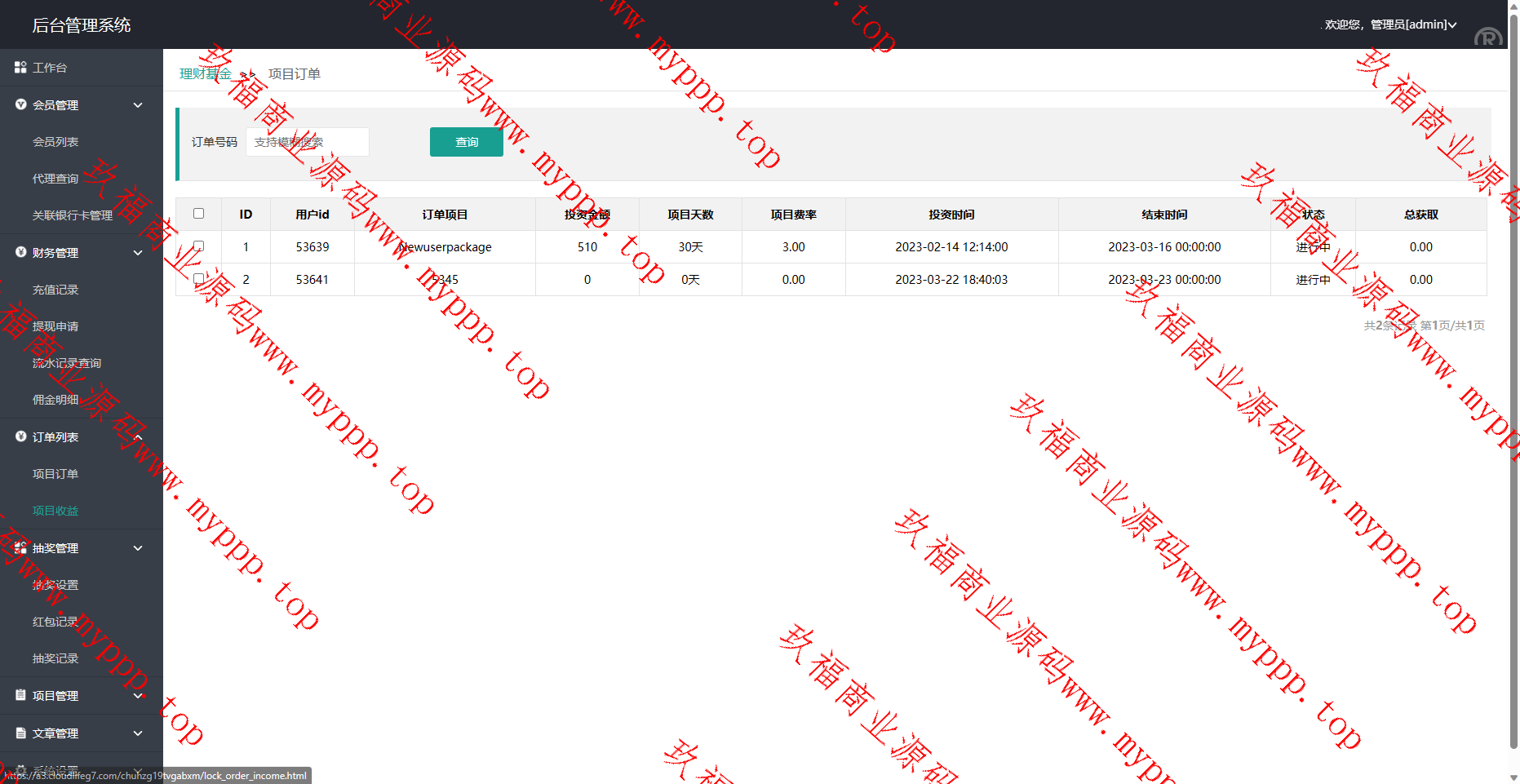
Task: Collapse the 财务管理 menu chevron
Action: [x=138, y=253]
